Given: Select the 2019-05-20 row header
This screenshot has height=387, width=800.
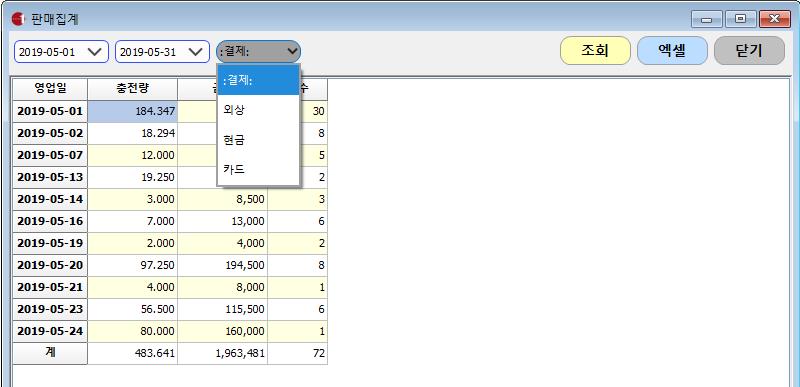Looking at the screenshot, I should 50,265.
